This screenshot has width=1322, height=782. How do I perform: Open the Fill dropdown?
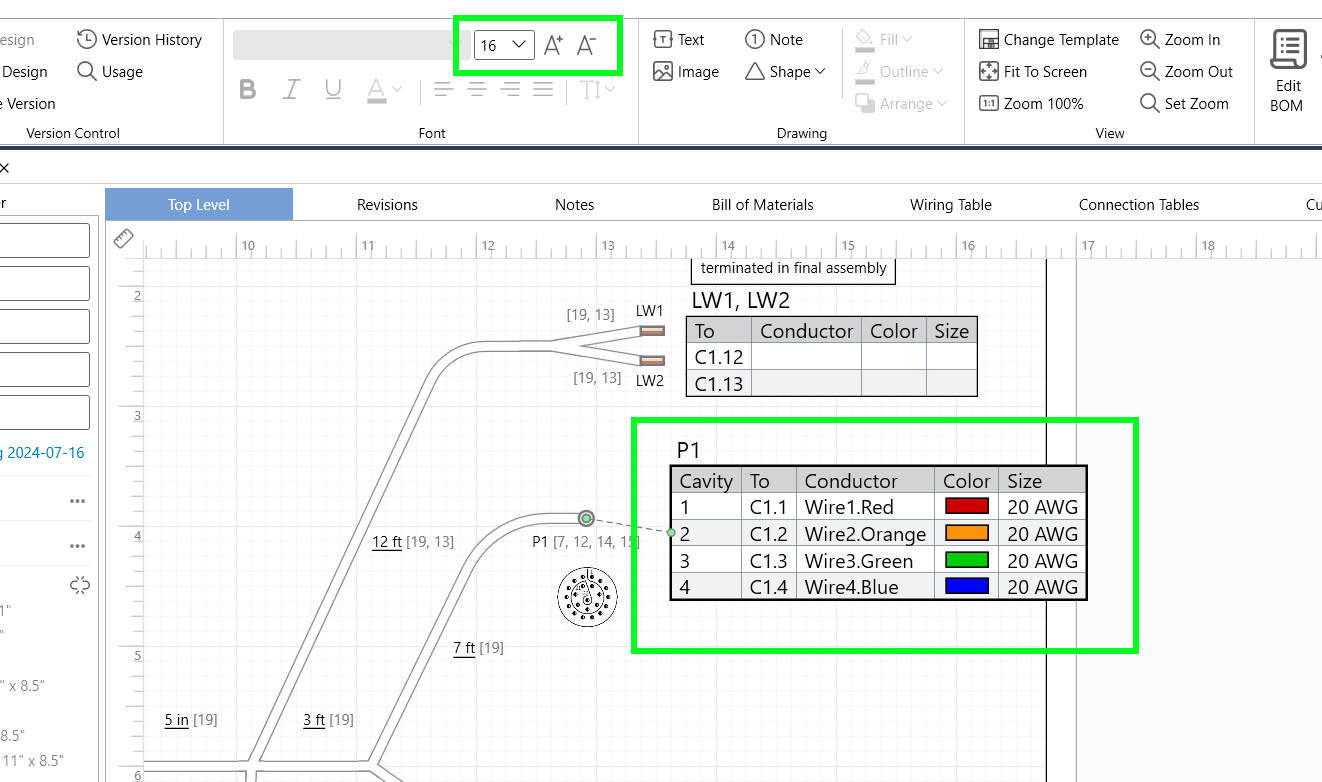(x=907, y=40)
